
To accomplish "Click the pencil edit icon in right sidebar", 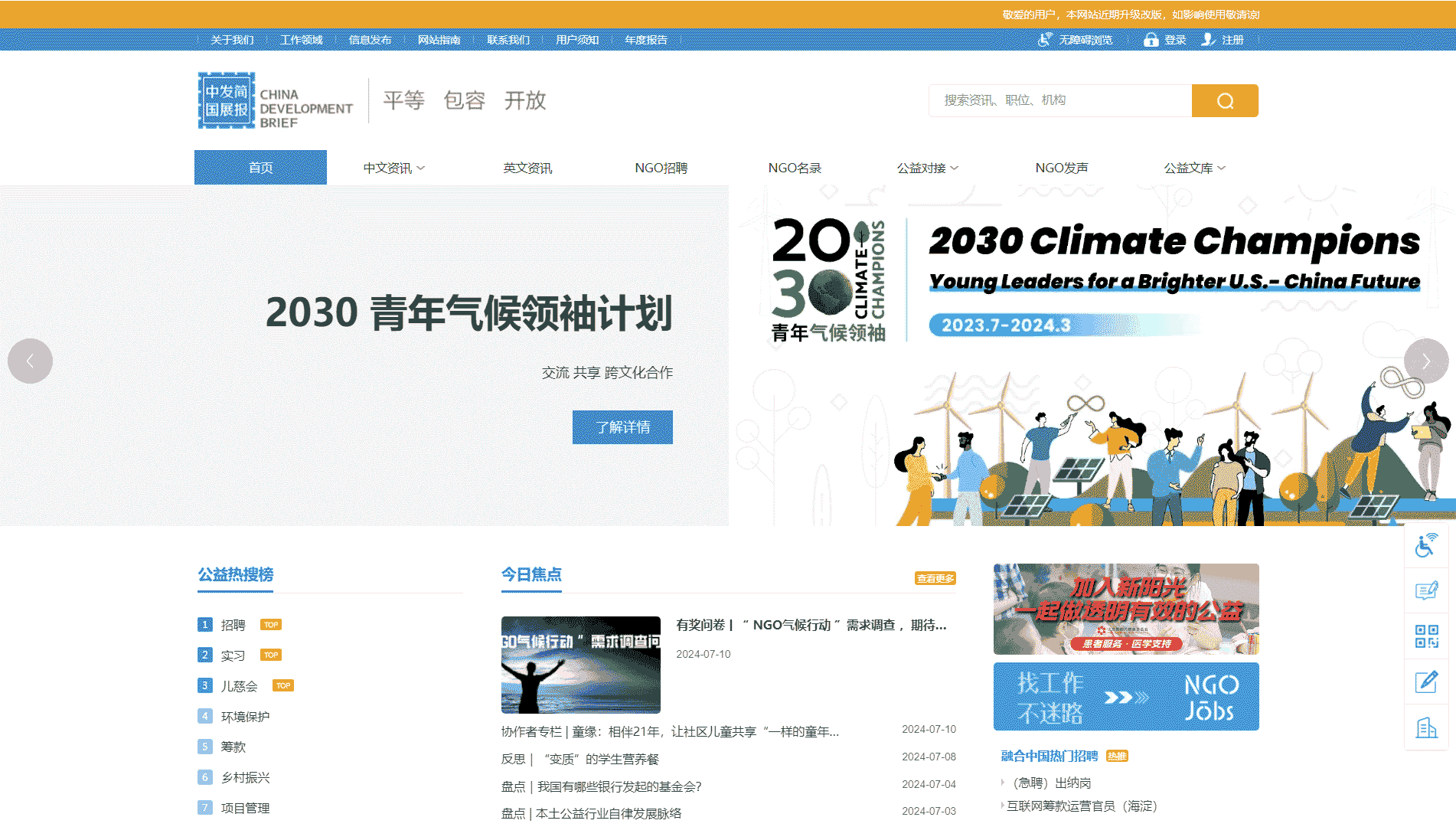I will click(x=1426, y=682).
